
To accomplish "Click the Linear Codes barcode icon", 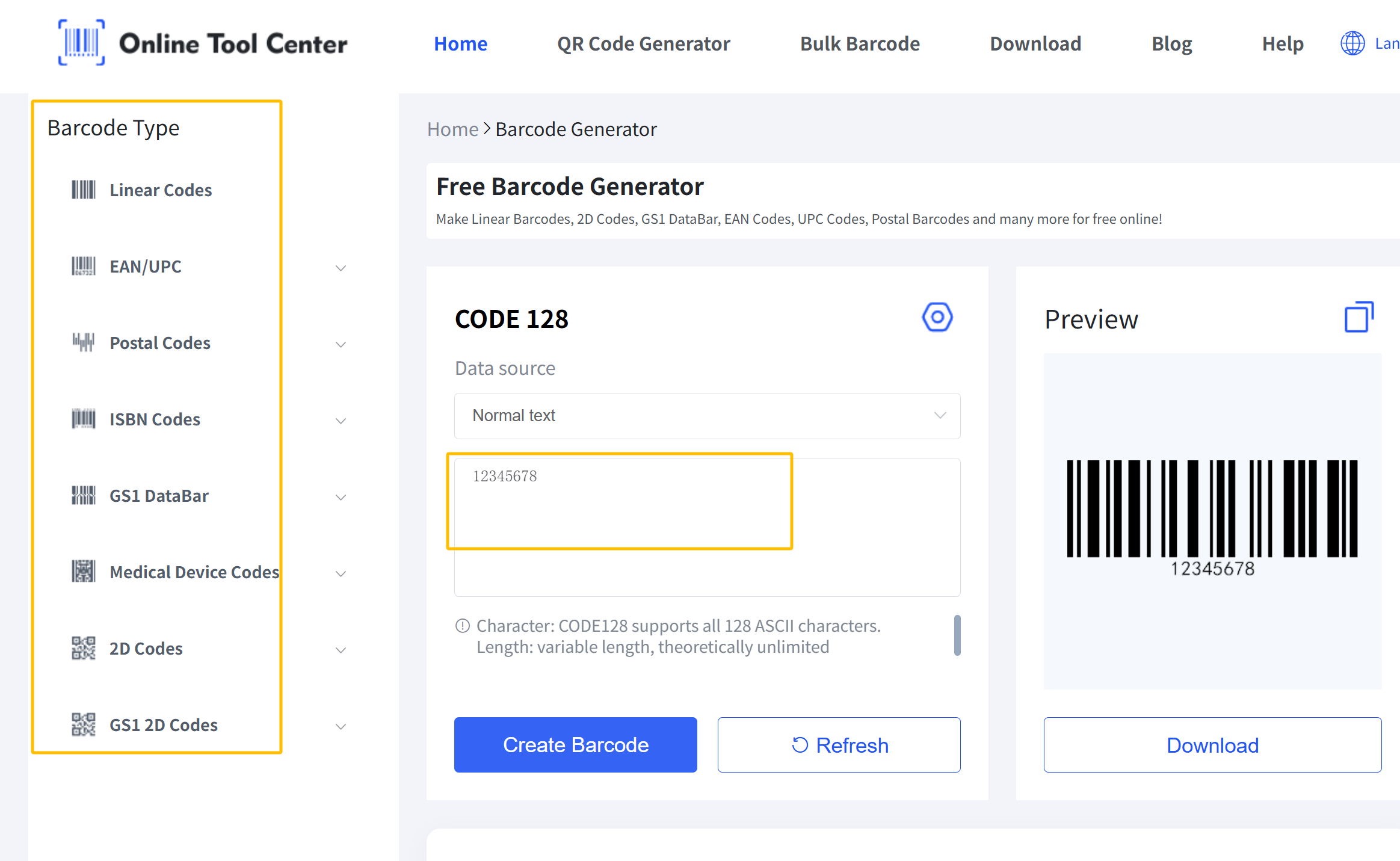I will point(84,190).
